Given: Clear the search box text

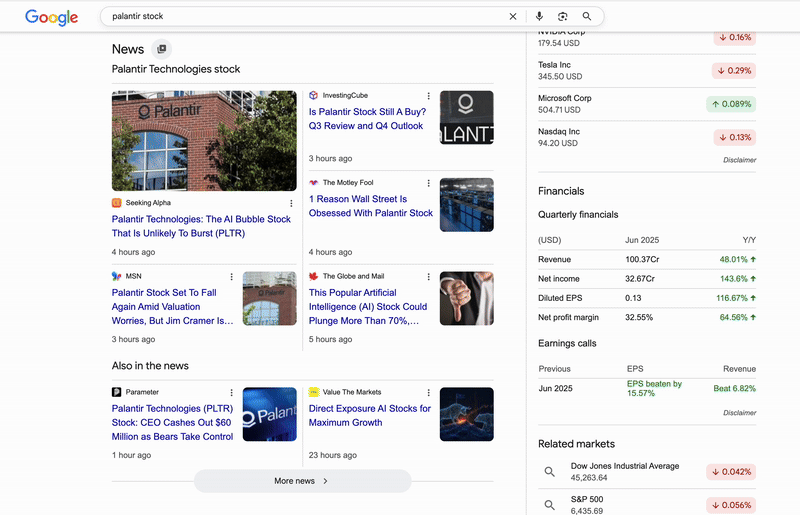Looking at the screenshot, I should (513, 16).
